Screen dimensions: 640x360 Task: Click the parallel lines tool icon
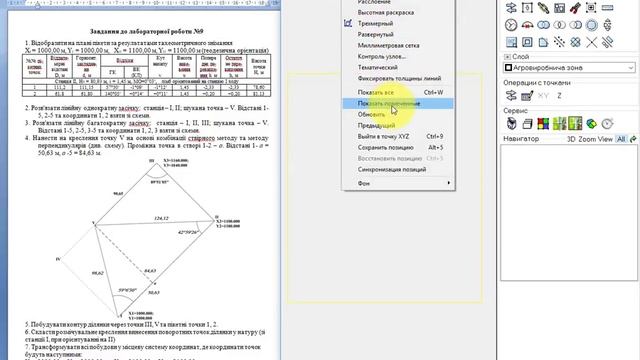[607, 42]
